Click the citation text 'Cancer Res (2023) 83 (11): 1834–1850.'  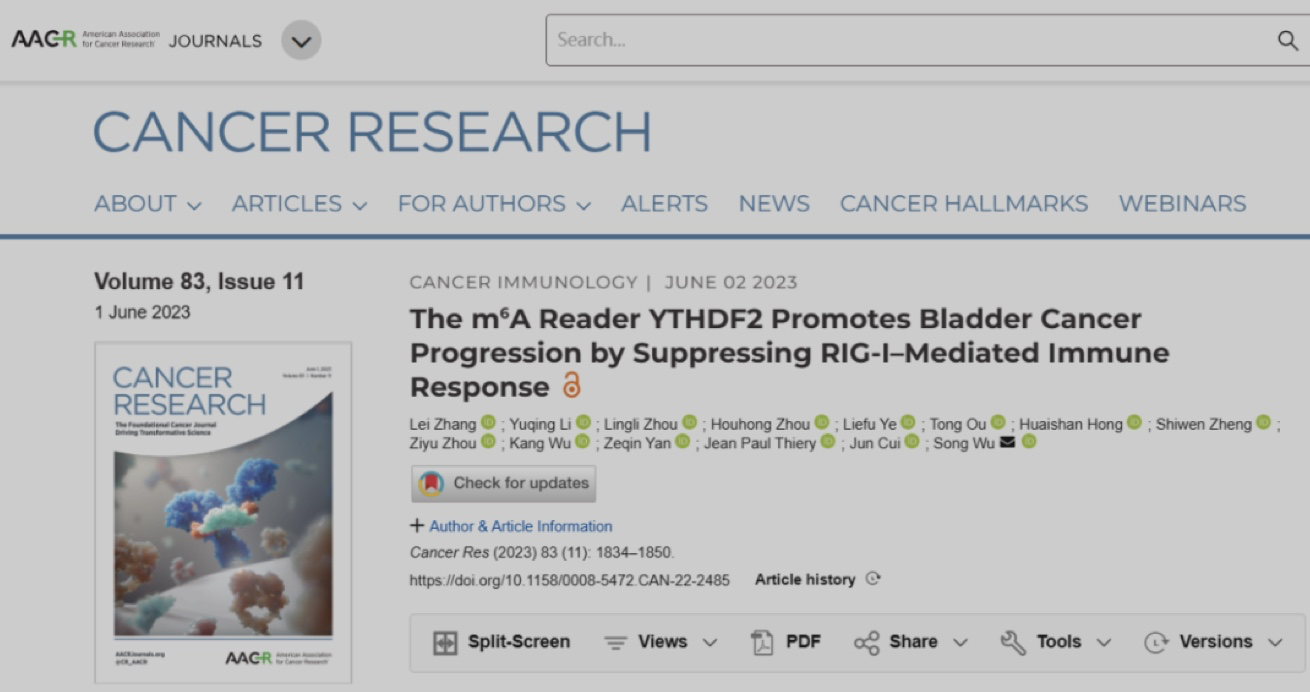tap(542, 552)
